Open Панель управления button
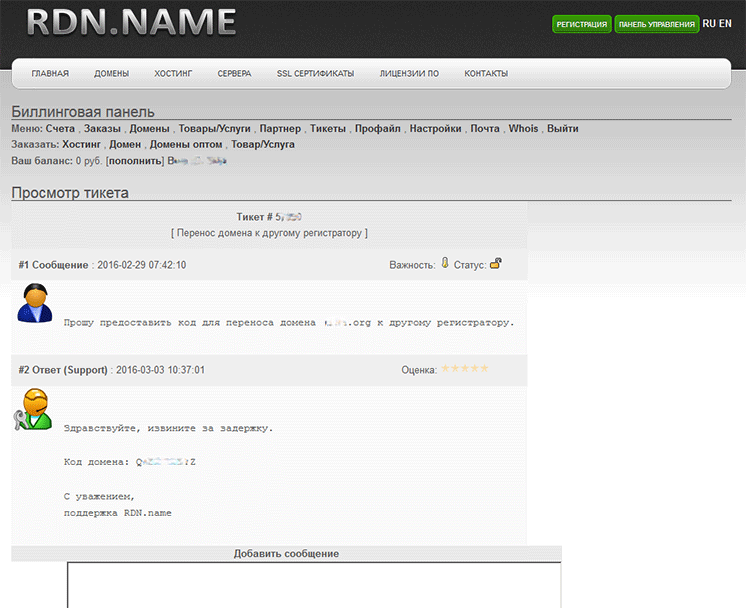The image size is (746, 608). point(657,24)
